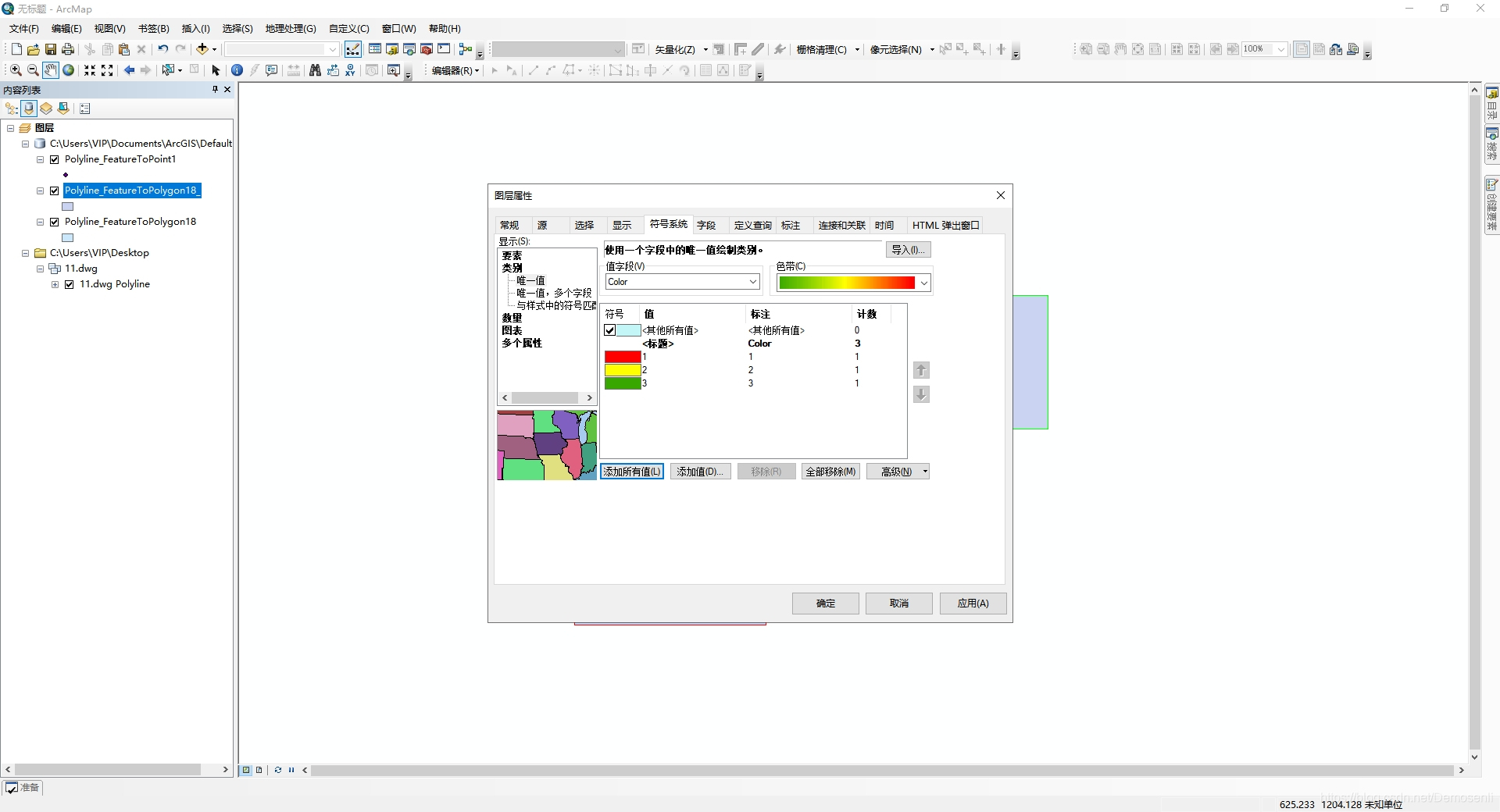Image resolution: width=1500 pixels, height=812 pixels.
Task: Select the black arrow Select Elements tool
Action: pos(216,70)
